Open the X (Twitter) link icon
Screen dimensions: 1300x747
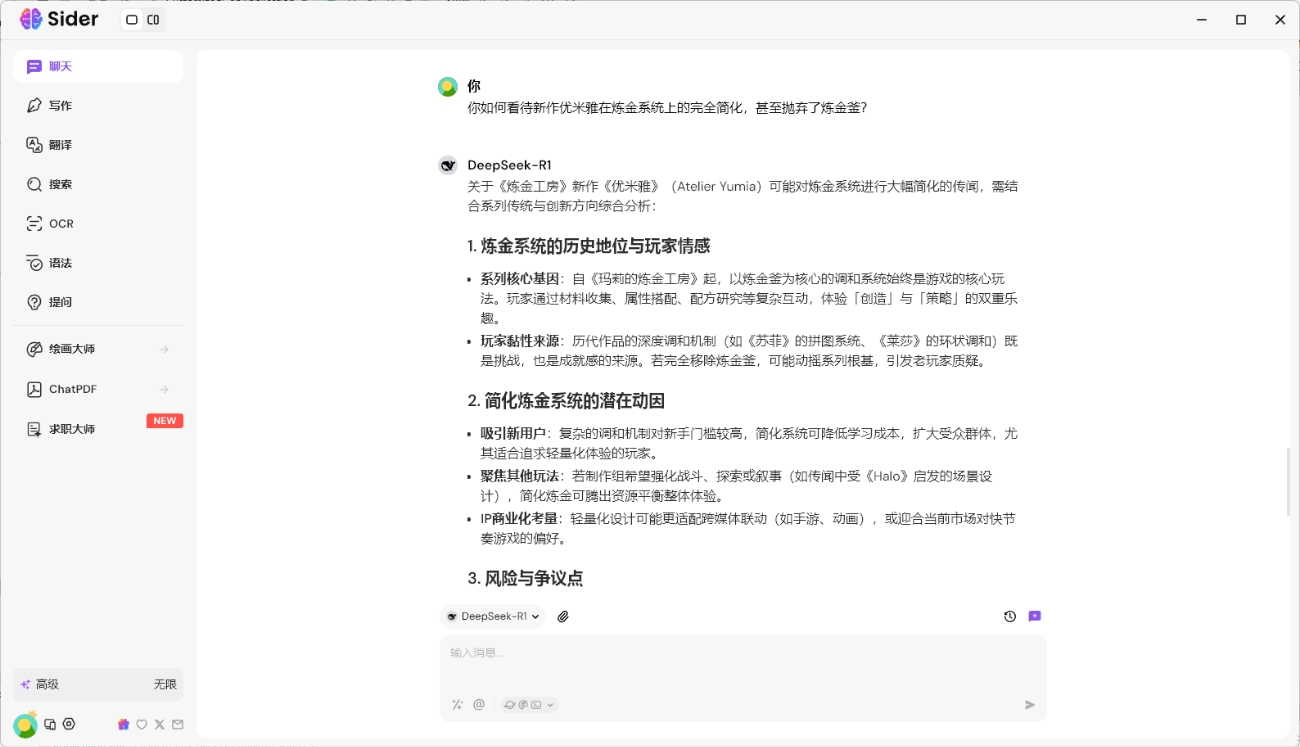160,725
